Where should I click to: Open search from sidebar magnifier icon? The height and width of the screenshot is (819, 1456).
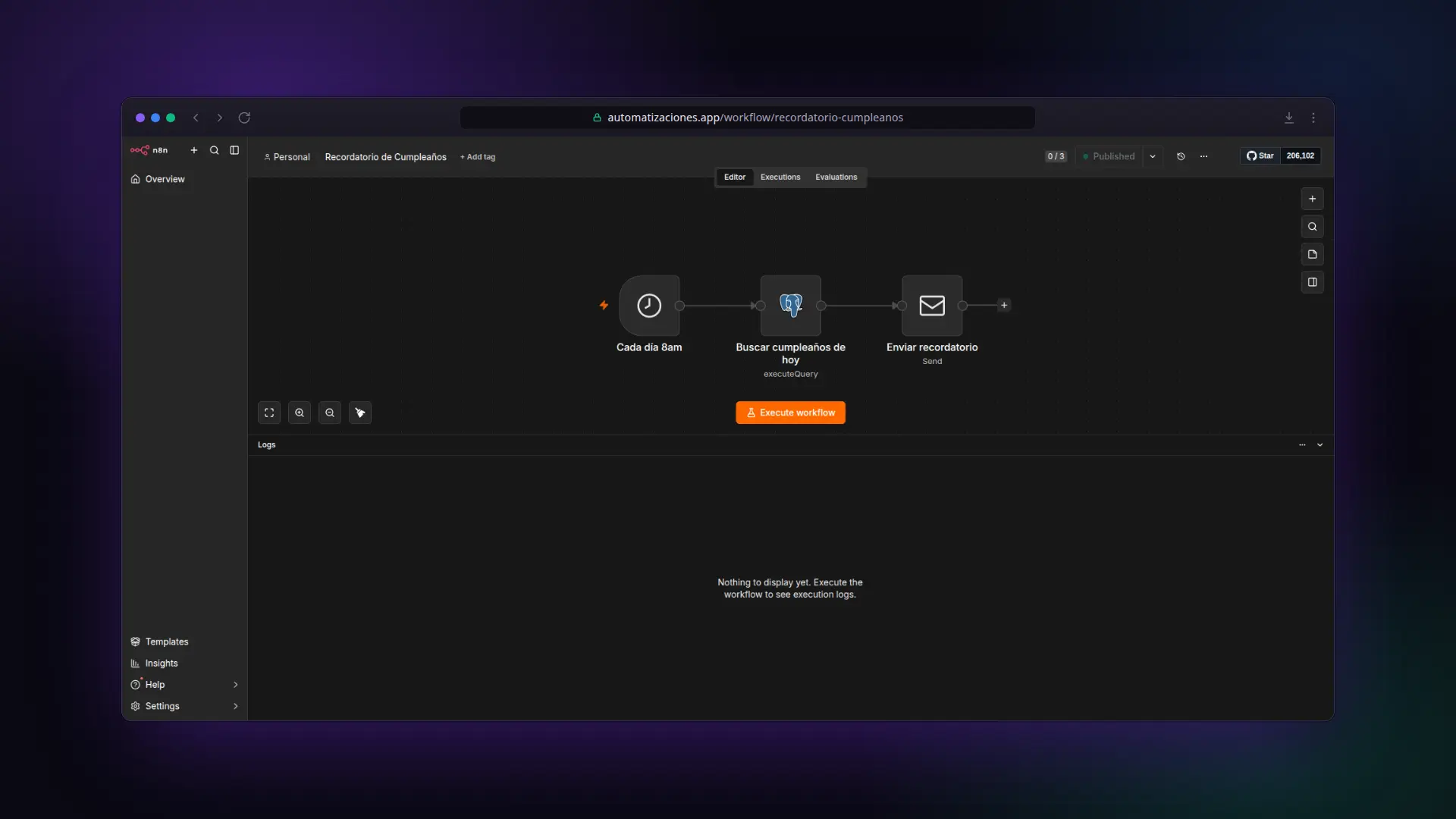point(215,150)
